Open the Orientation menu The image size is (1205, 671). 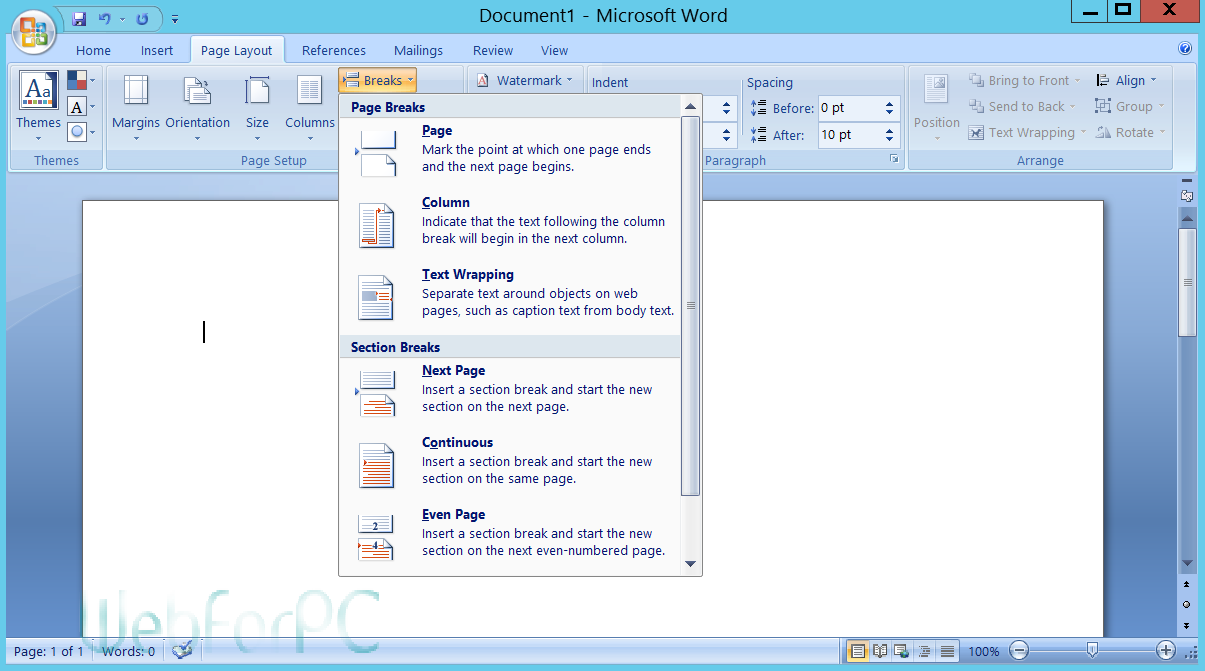pos(198,107)
